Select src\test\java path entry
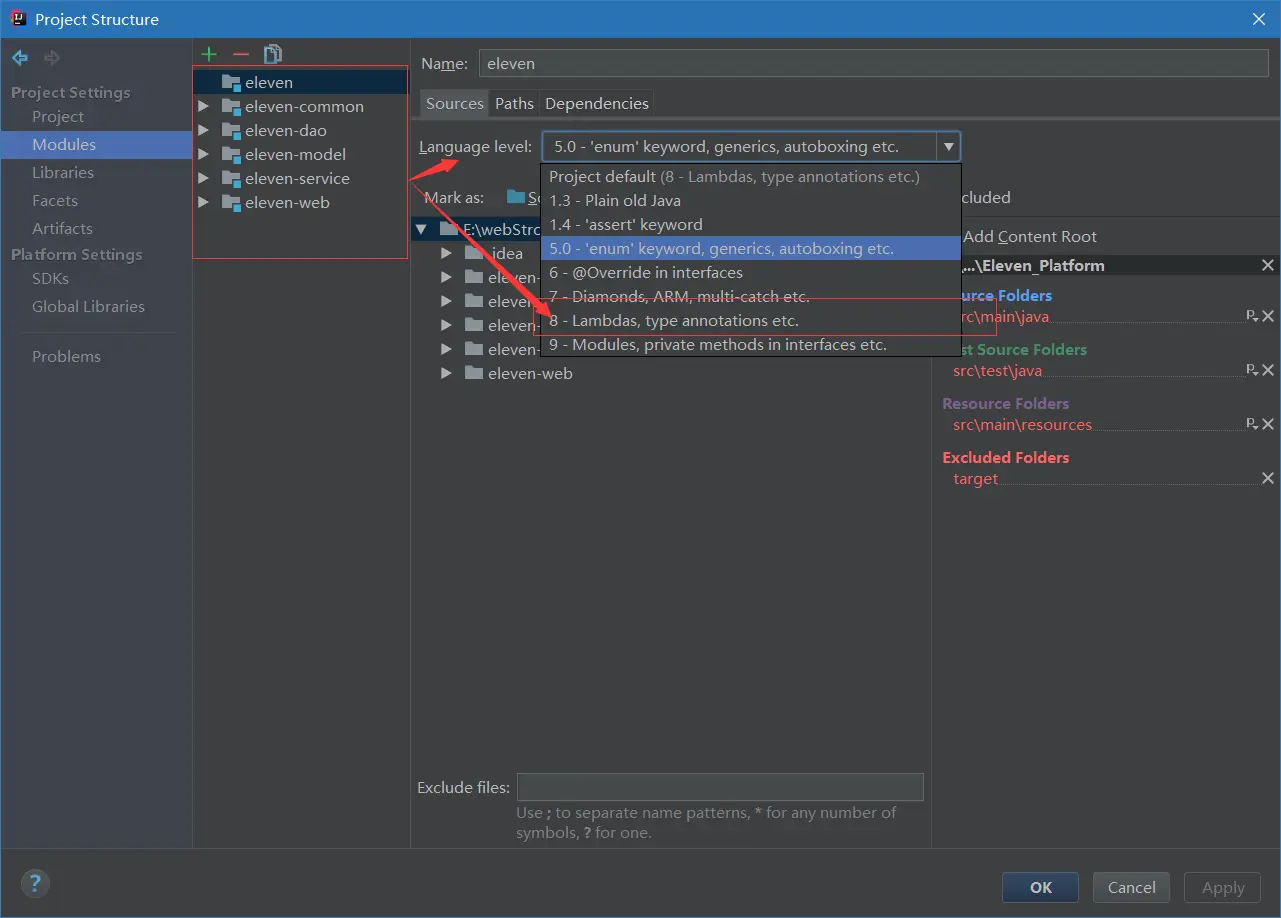1281x918 pixels. [997, 370]
